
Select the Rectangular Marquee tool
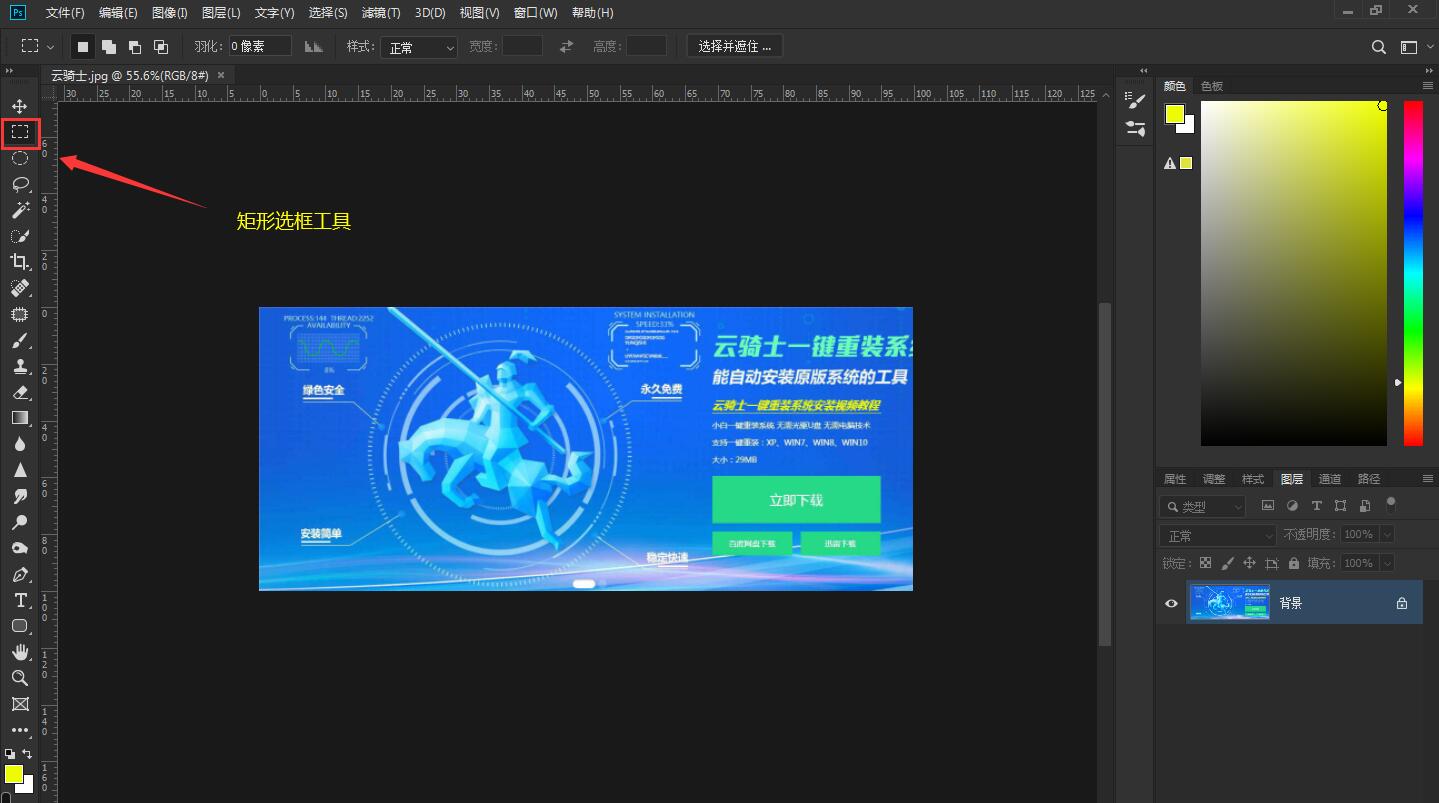tap(19, 132)
